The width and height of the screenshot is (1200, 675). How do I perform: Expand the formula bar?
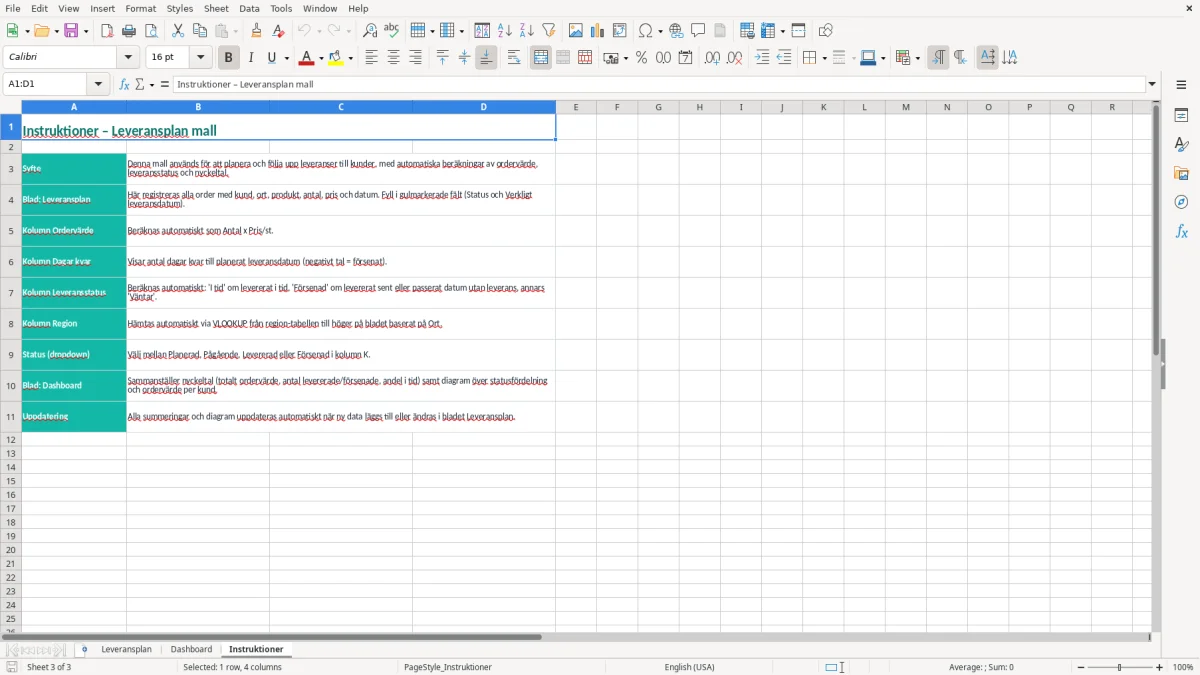click(x=1152, y=85)
